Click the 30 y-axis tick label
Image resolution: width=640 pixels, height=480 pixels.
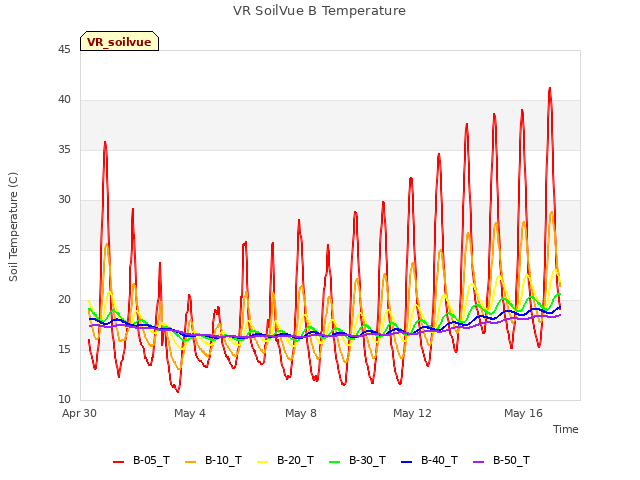[64, 200]
